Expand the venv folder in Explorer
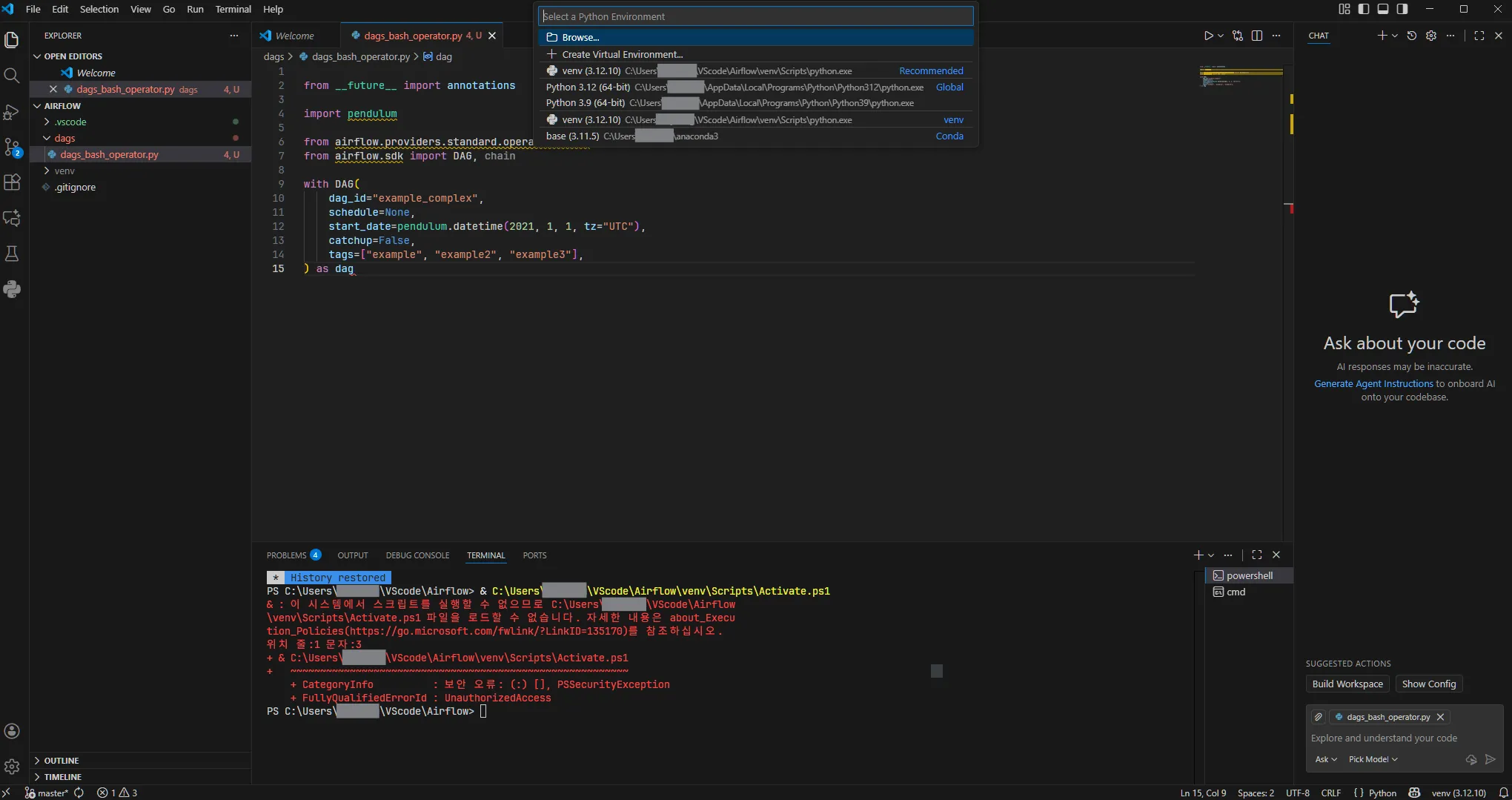1512x800 pixels. [x=65, y=171]
